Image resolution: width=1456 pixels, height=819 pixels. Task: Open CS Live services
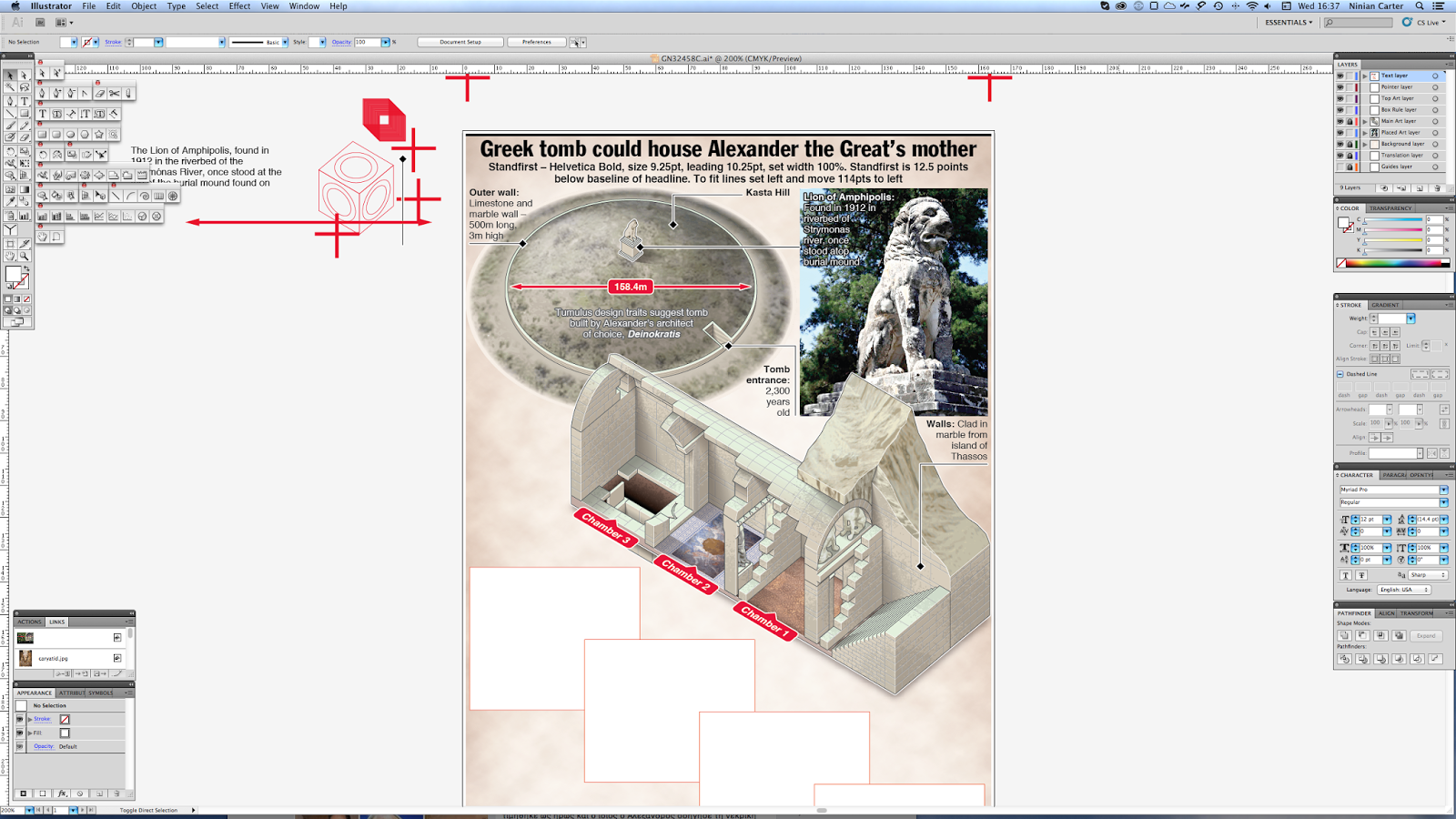pos(1425,23)
